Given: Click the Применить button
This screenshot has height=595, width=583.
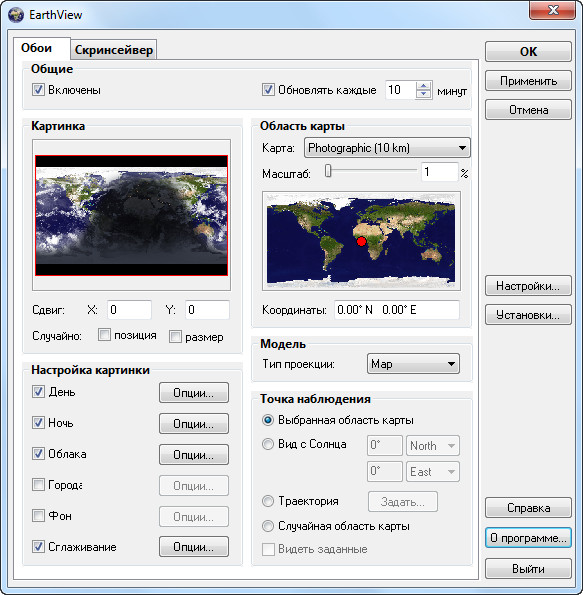Looking at the screenshot, I should pos(528,81).
